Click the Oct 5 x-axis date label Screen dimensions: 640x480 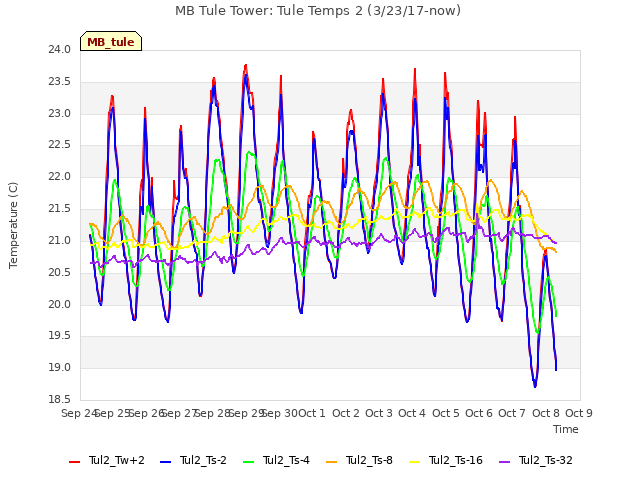(x=446, y=413)
